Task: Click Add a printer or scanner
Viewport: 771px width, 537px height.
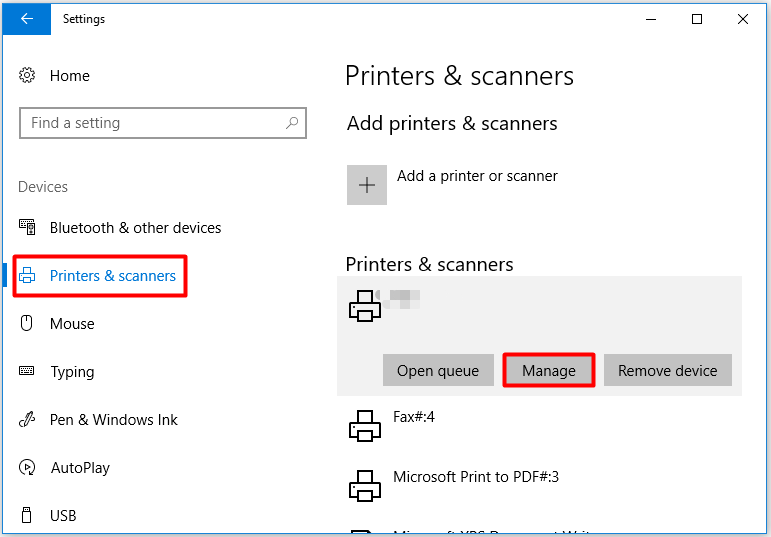Action: [x=477, y=176]
